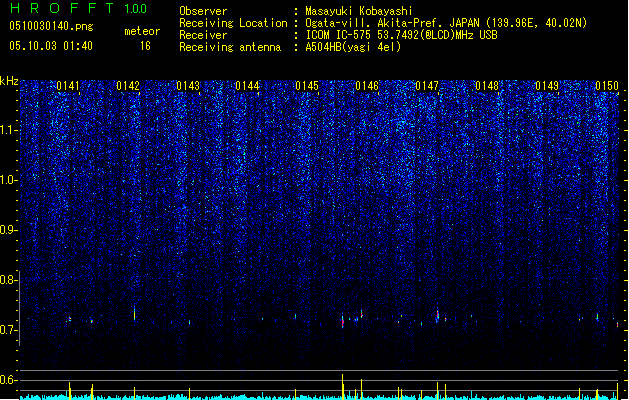Click the meteor echo streak below 0142
Image resolution: width=629 pixels, height=400 pixels.
pos(134,314)
